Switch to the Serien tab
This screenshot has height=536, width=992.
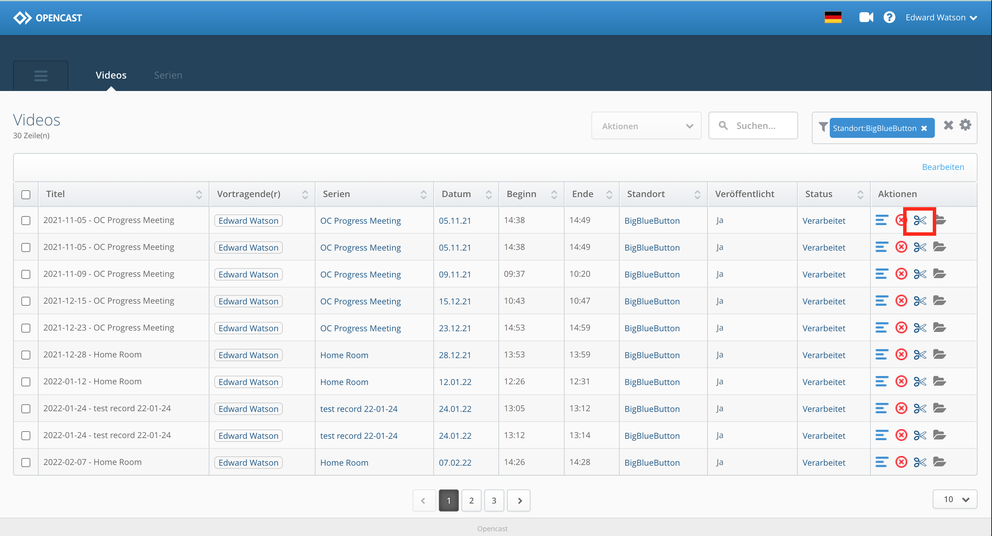(168, 75)
